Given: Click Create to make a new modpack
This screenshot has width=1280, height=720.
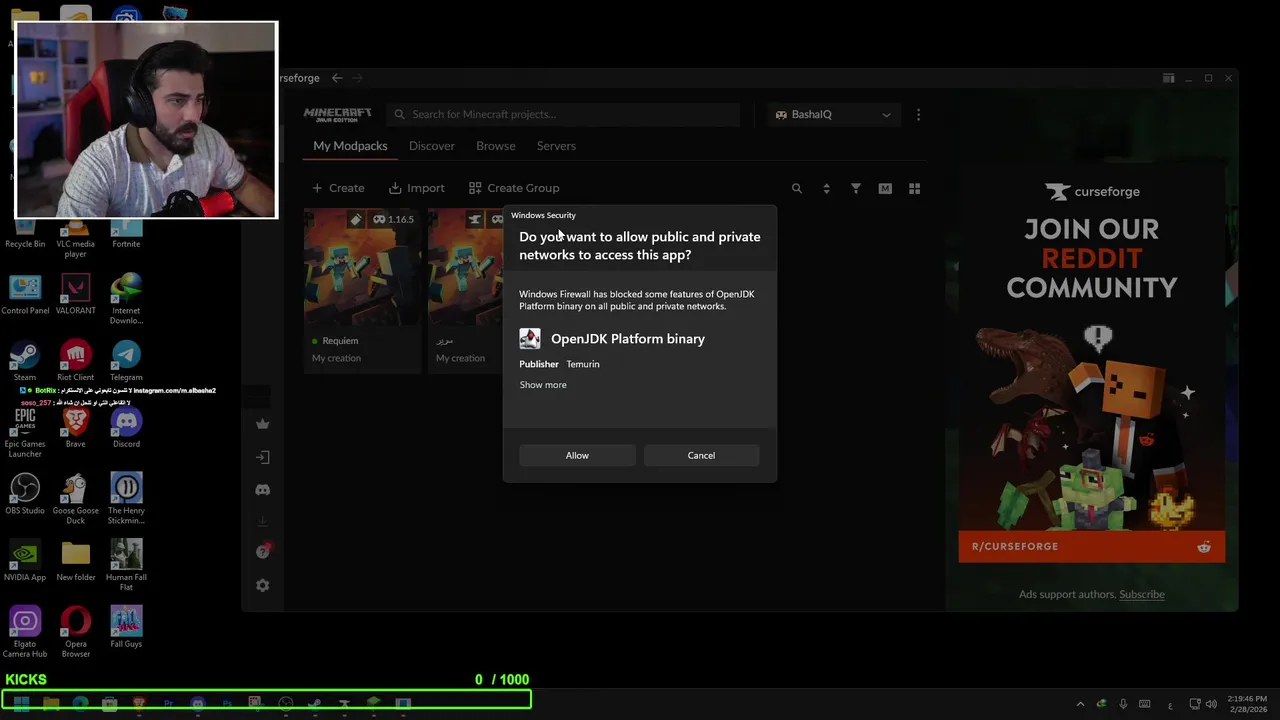Looking at the screenshot, I should coord(338,188).
